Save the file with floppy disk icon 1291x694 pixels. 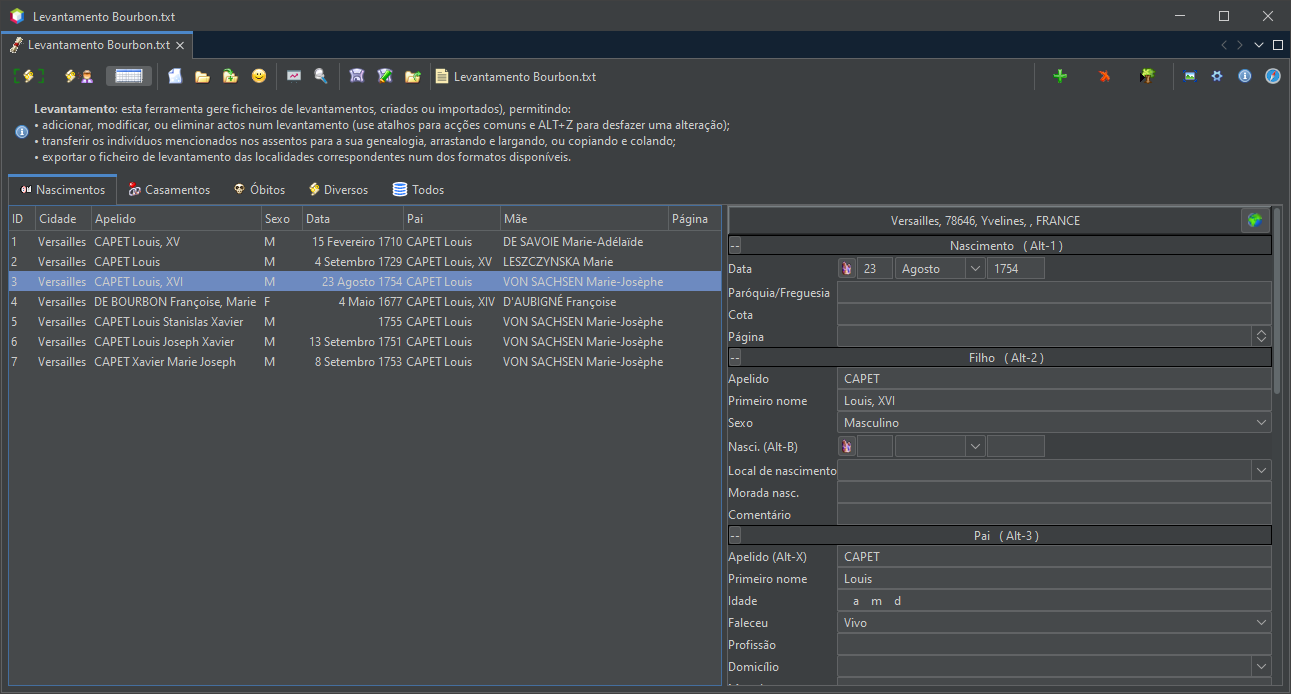(x=356, y=76)
